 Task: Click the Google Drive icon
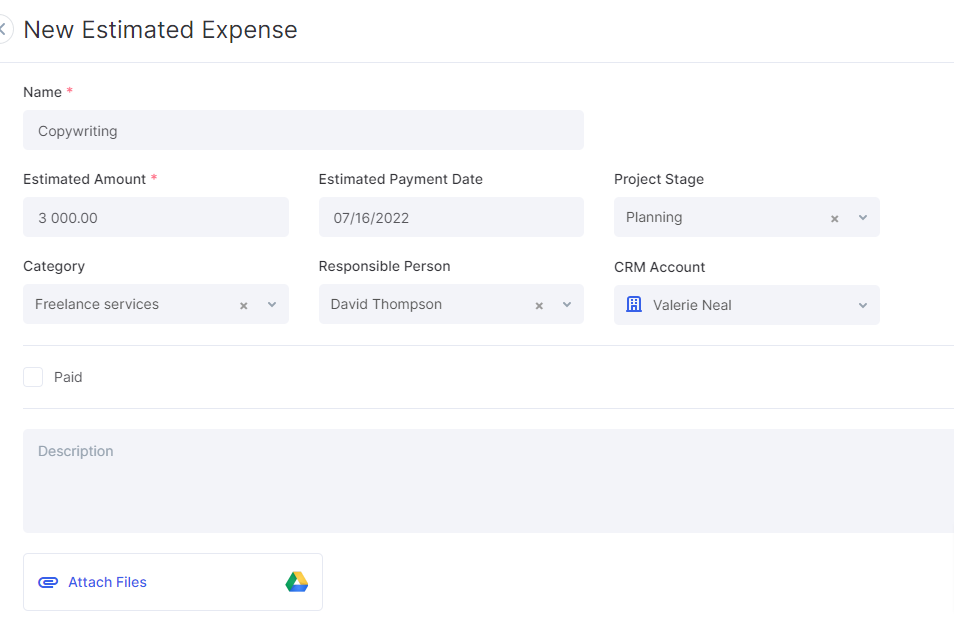[x=297, y=582]
